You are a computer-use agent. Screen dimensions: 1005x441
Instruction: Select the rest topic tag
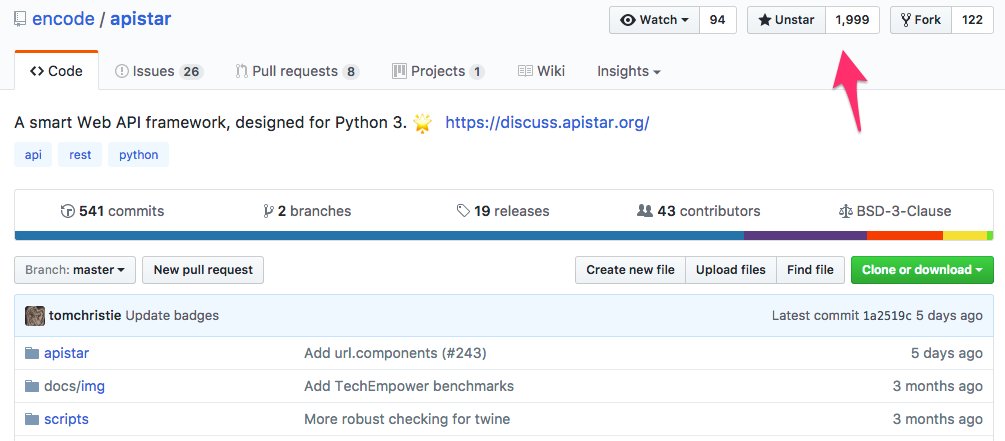click(x=80, y=154)
